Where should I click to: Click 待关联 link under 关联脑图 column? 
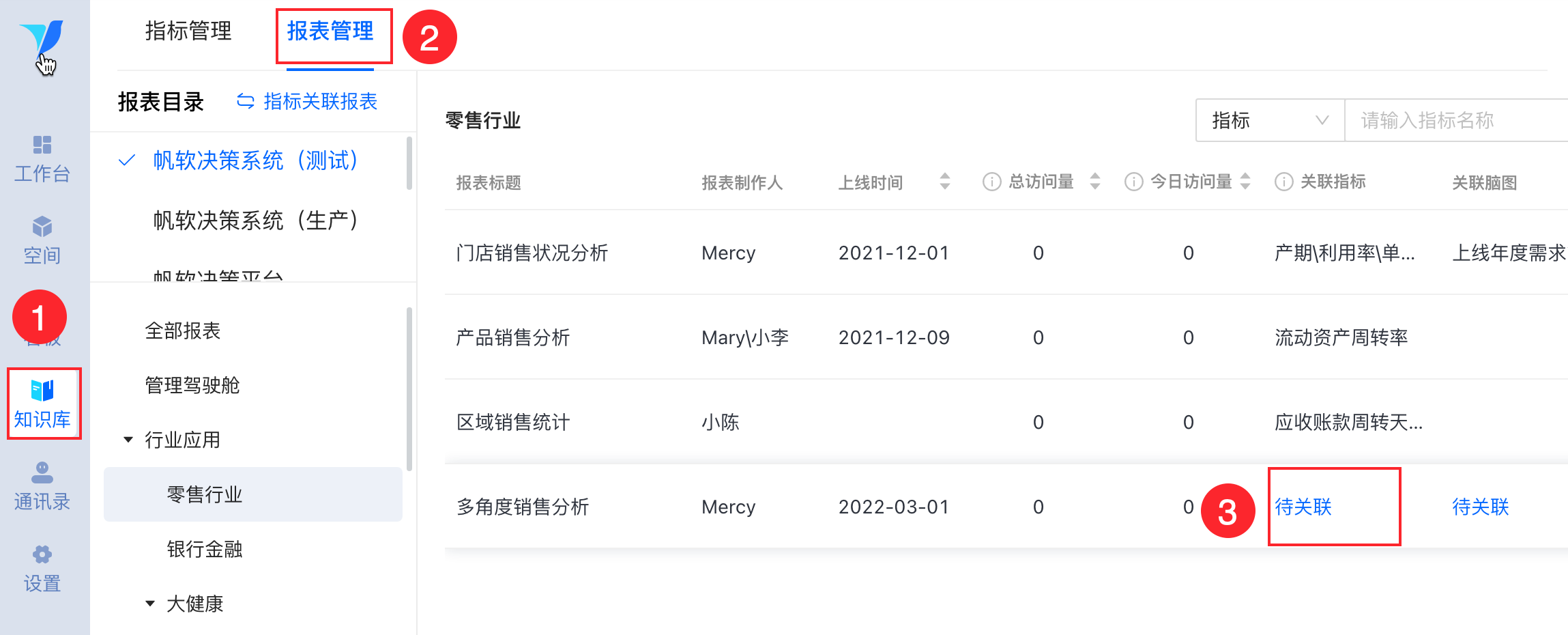point(1480,507)
